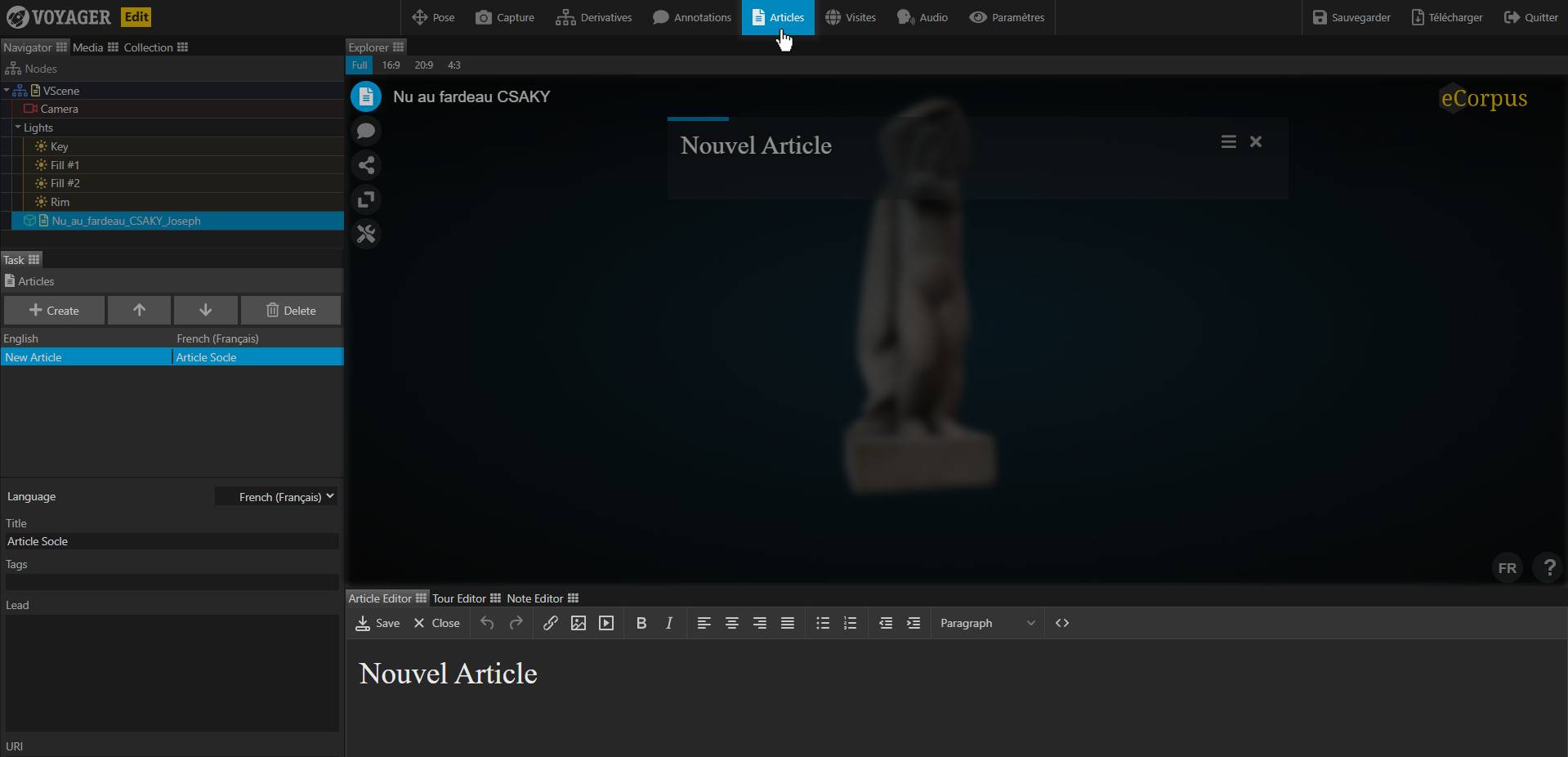Switch to the Tour Editor tab
Image resolution: width=1568 pixels, height=757 pixels.
466,598
